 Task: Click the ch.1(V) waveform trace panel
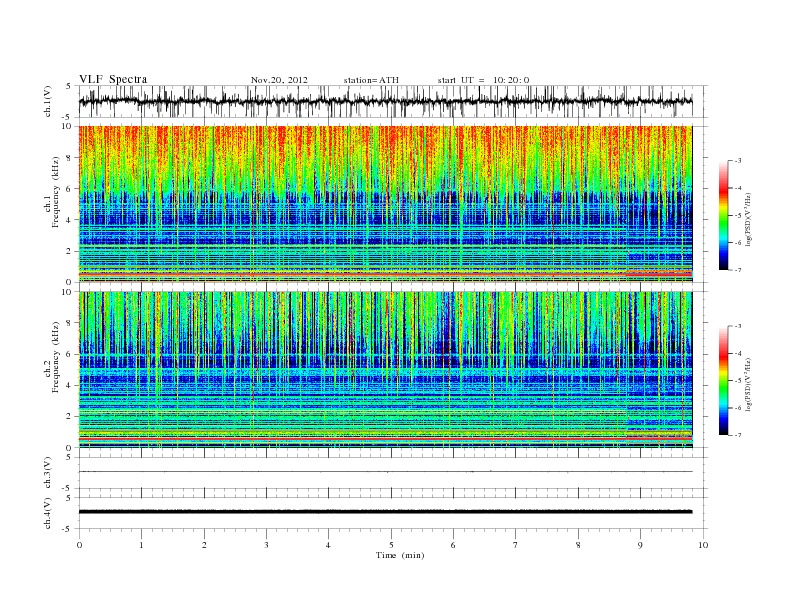(x=393, y=101)
